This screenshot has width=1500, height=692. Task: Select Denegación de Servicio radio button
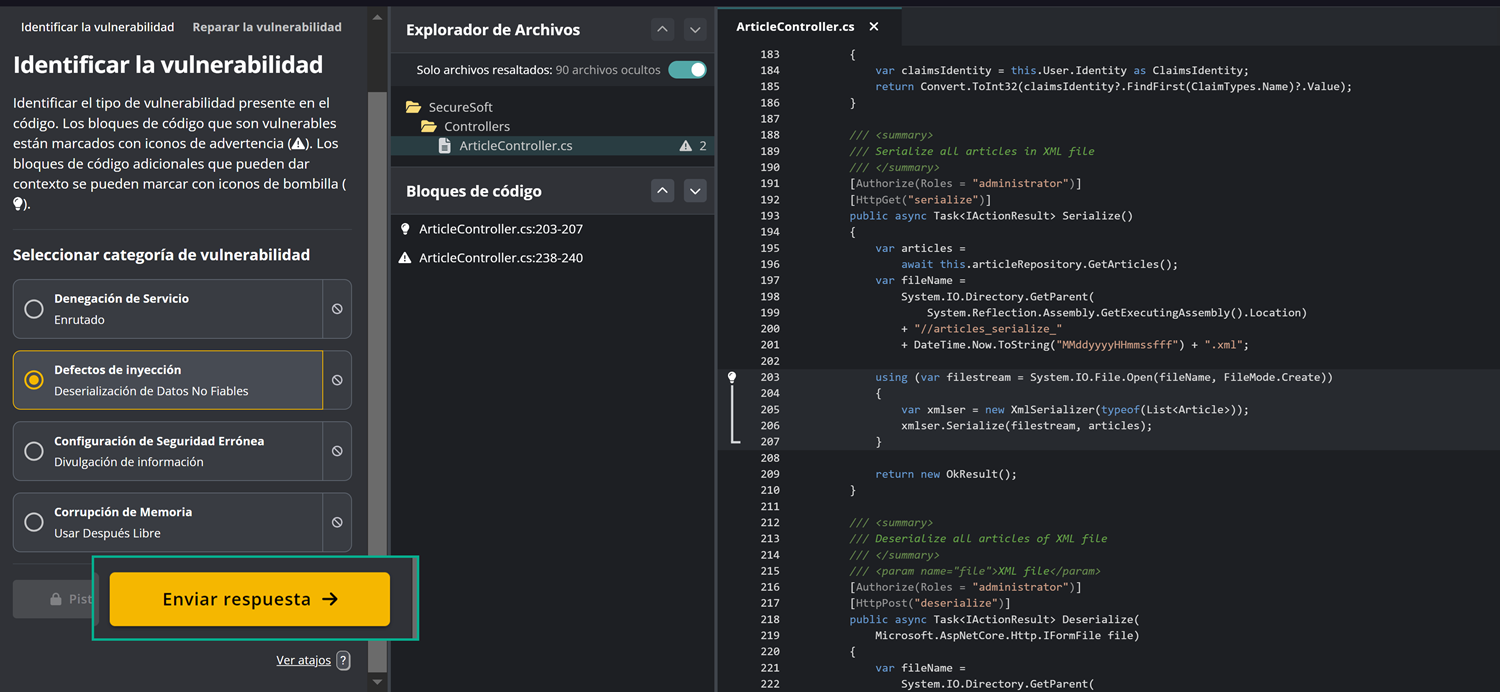pos(34,309)
